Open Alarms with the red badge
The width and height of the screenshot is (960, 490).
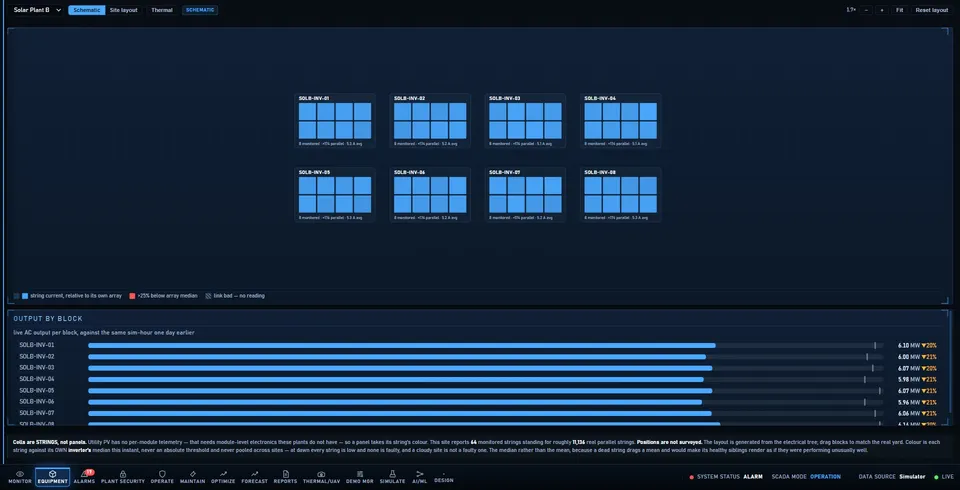point(84,477)
